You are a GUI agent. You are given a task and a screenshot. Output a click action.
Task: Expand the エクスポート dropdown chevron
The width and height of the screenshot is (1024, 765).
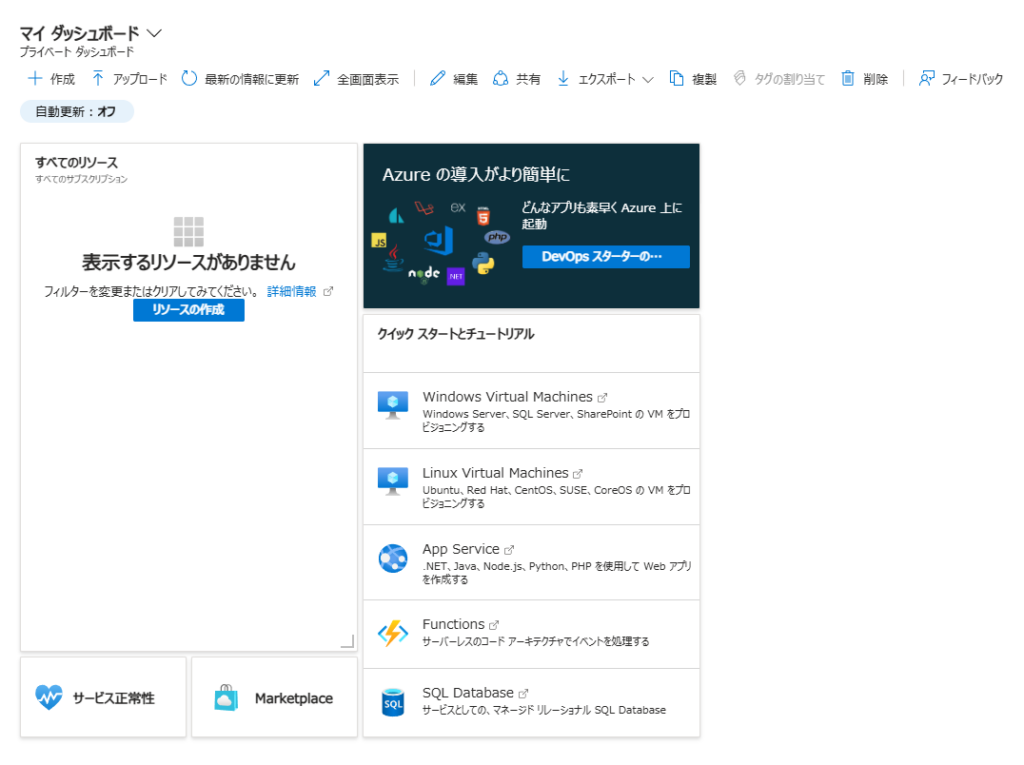pyautogui.click(x=648, y=80)
